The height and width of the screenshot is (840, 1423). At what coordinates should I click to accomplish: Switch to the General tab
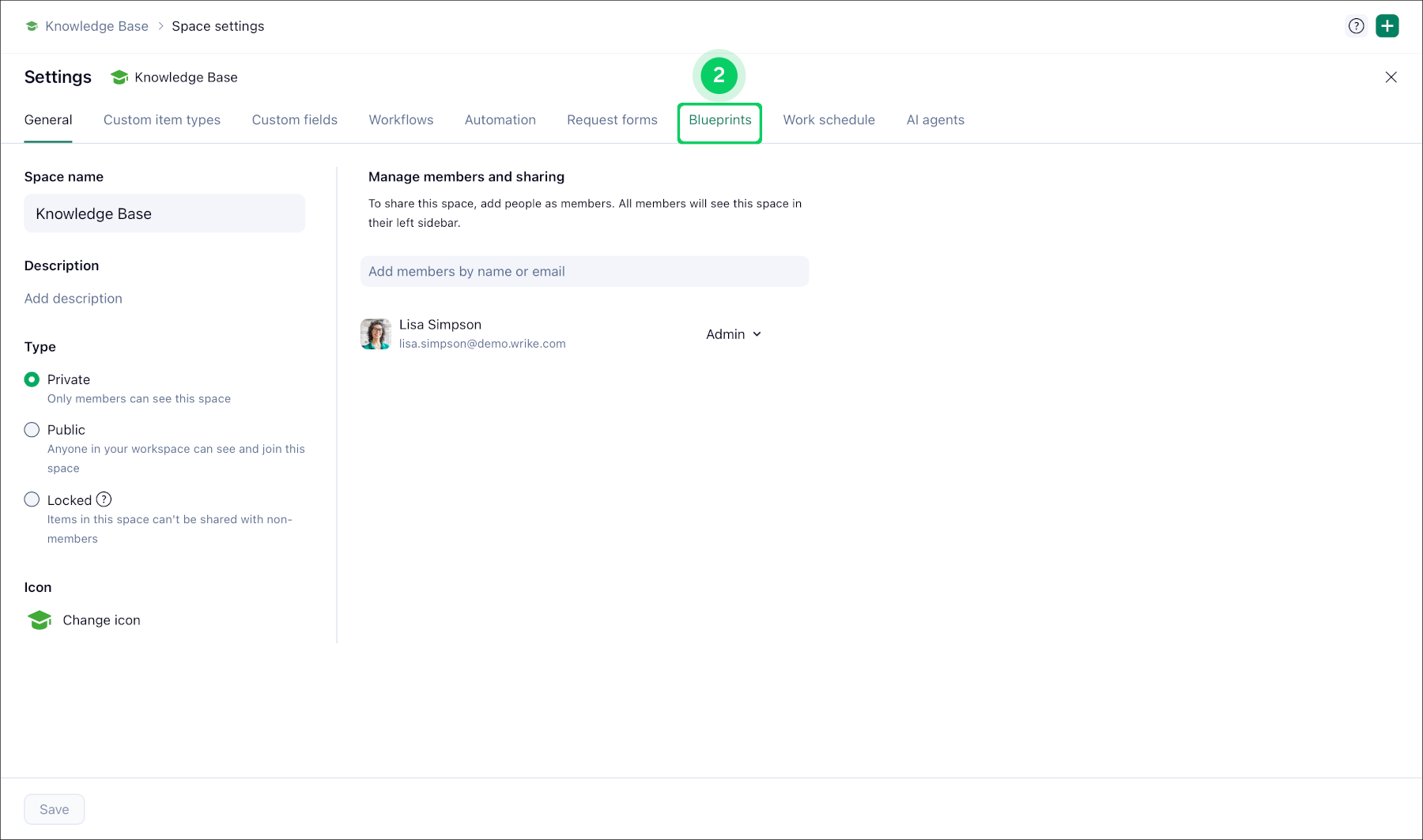[48, 120]
